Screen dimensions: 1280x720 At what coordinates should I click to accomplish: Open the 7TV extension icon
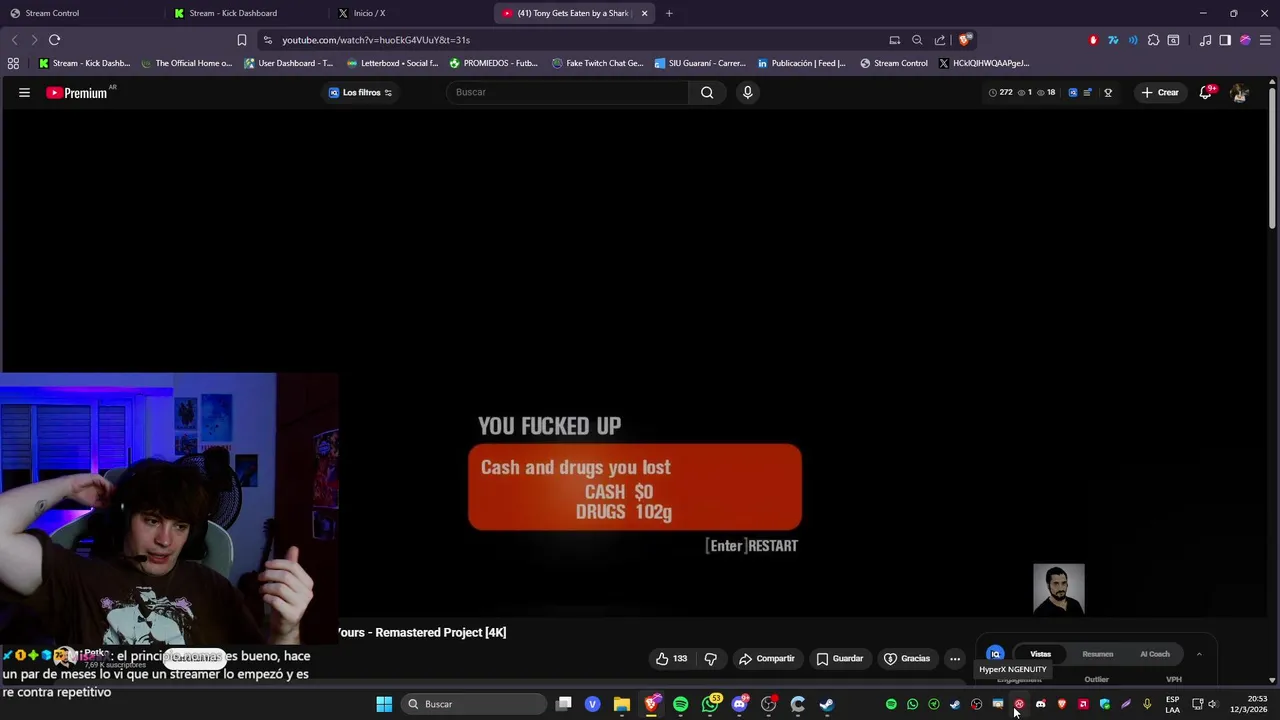pyautogui.click(x=1113, y=40)
